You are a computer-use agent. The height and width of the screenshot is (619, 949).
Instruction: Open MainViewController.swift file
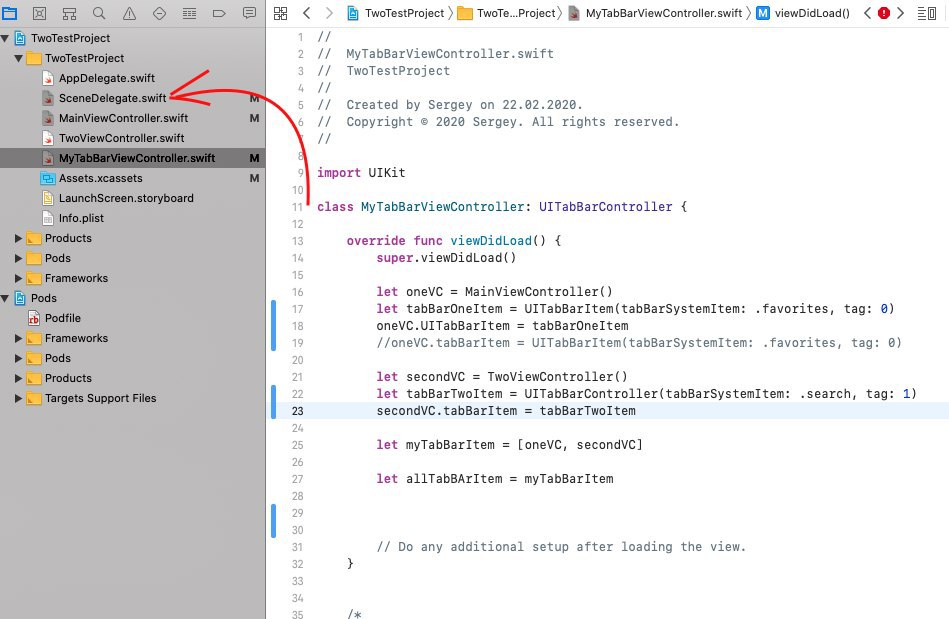123,118
